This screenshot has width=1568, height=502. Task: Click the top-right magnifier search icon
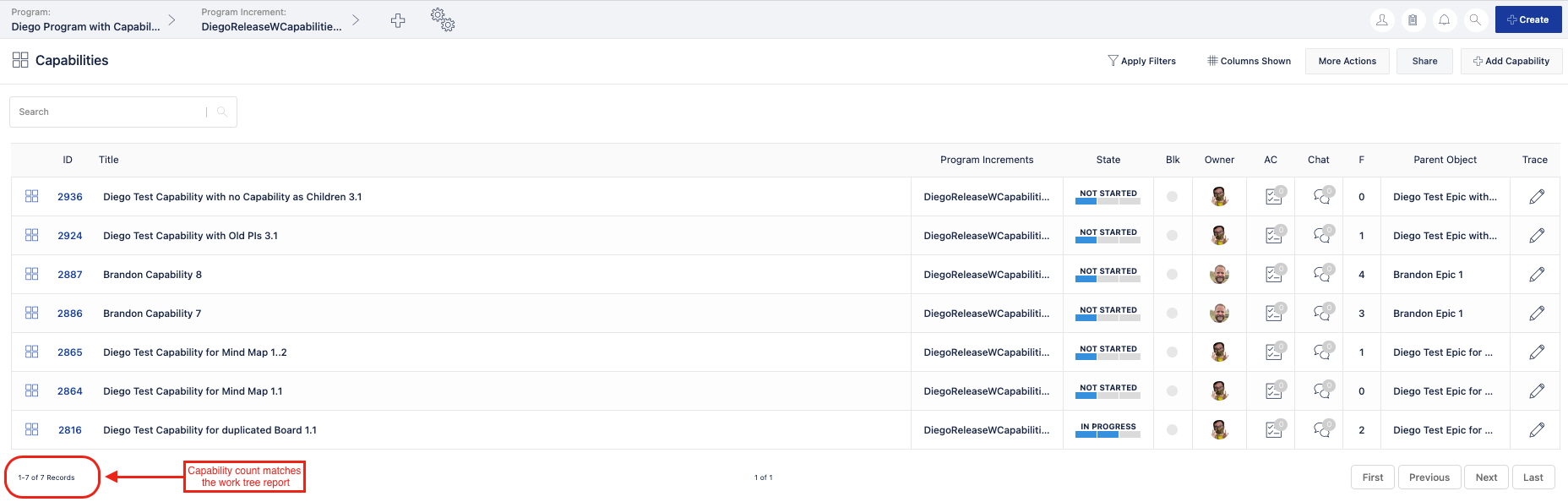coord(1475,19)
